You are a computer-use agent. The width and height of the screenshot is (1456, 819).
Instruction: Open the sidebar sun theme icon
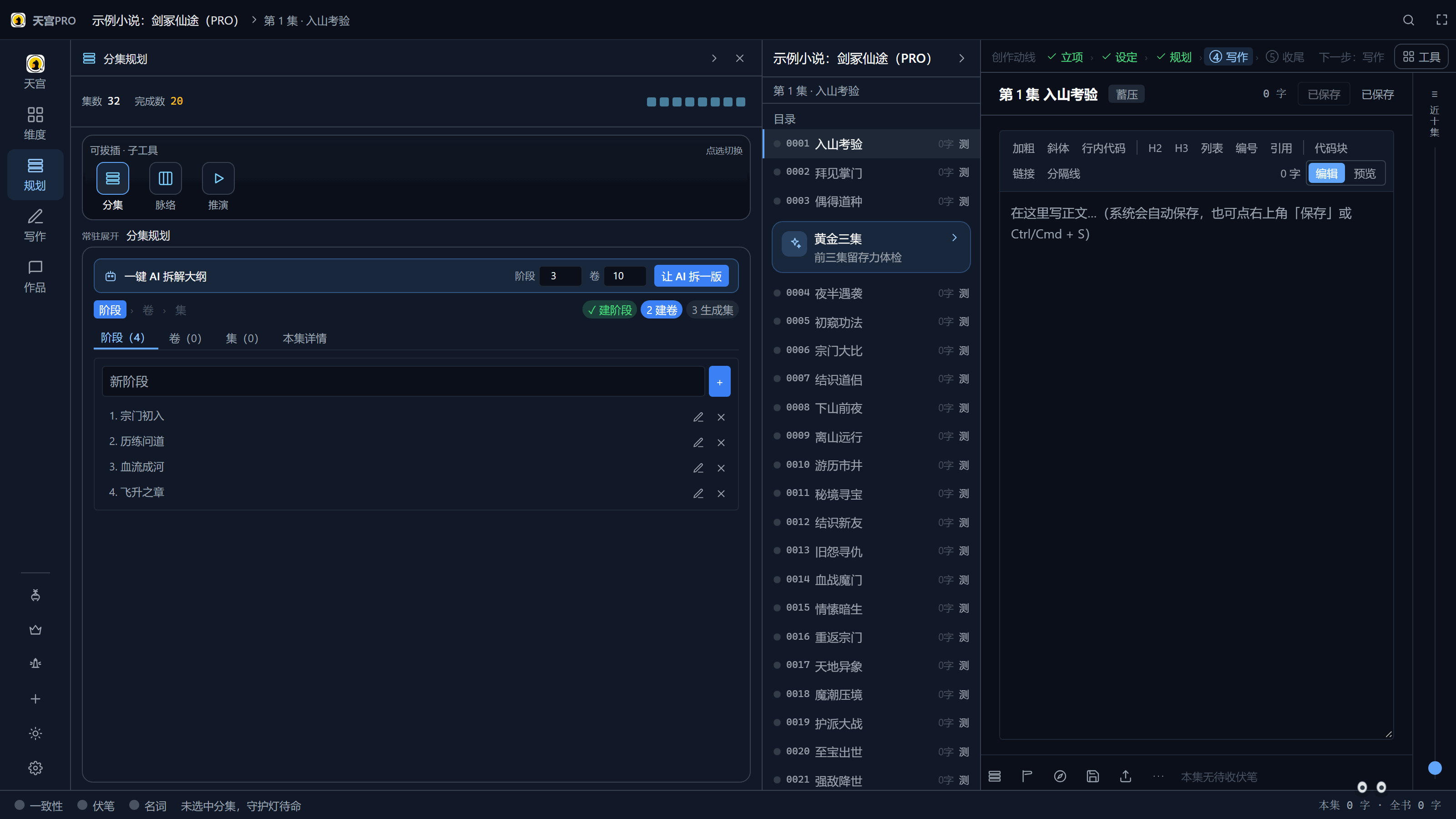pyautogui.click(x=35, y=733)
